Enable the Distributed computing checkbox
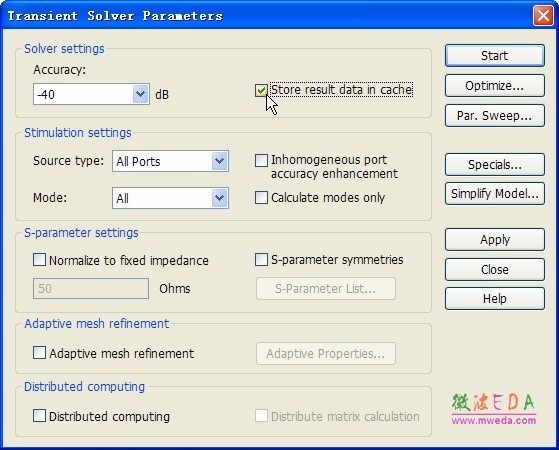The image size is (559, 450). pos(39,415)
